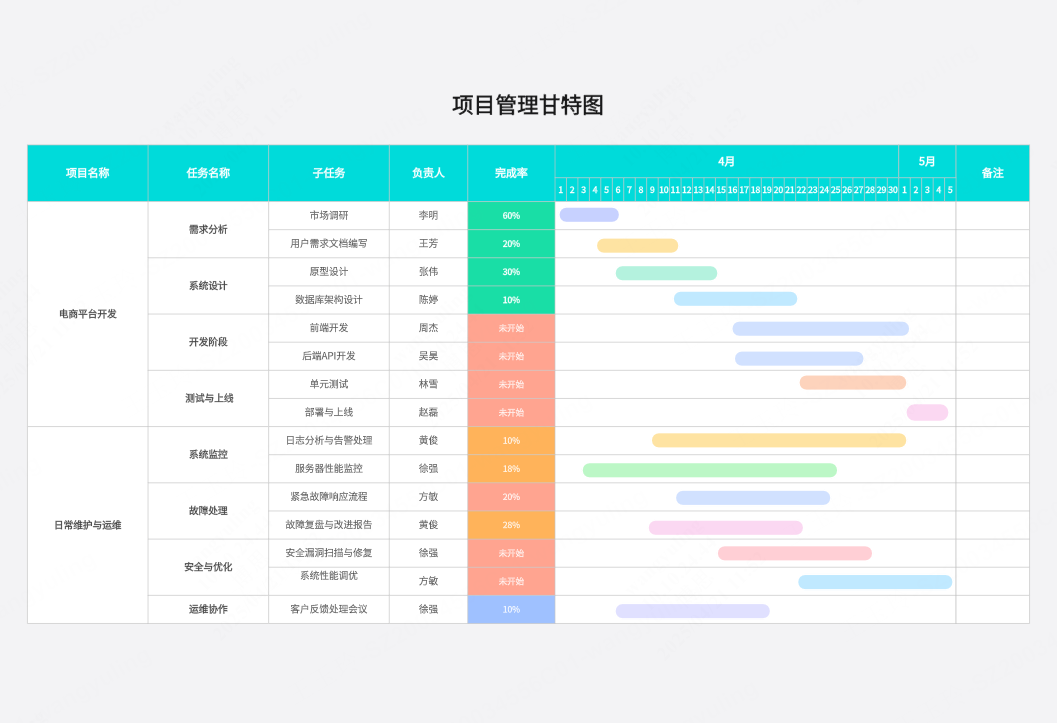Select the 单元测试 subtask cell
The image size is (1057, 723).
[x=329, y=385]
